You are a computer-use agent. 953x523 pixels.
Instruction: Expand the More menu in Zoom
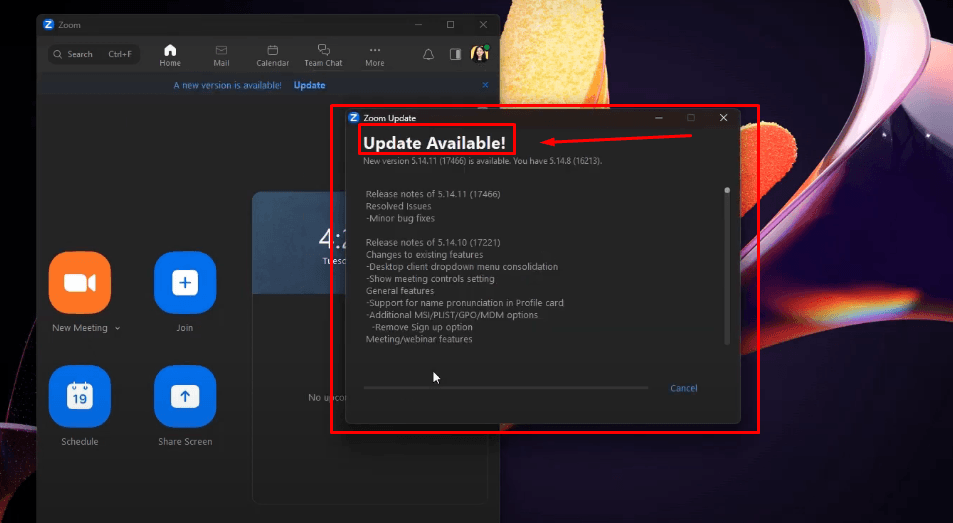tap(374, 55)
